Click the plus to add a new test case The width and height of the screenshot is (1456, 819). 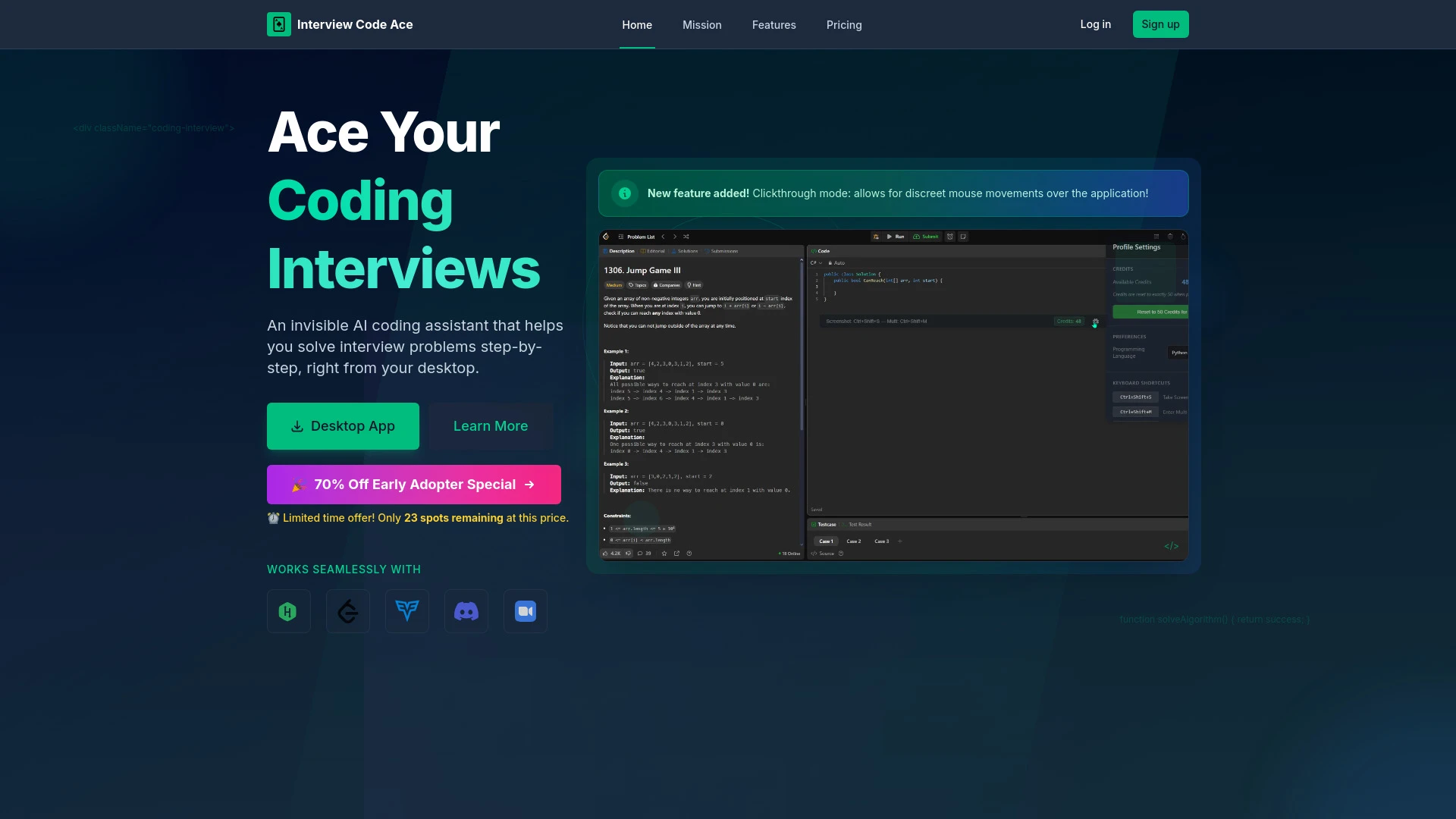tap(900, 541)
